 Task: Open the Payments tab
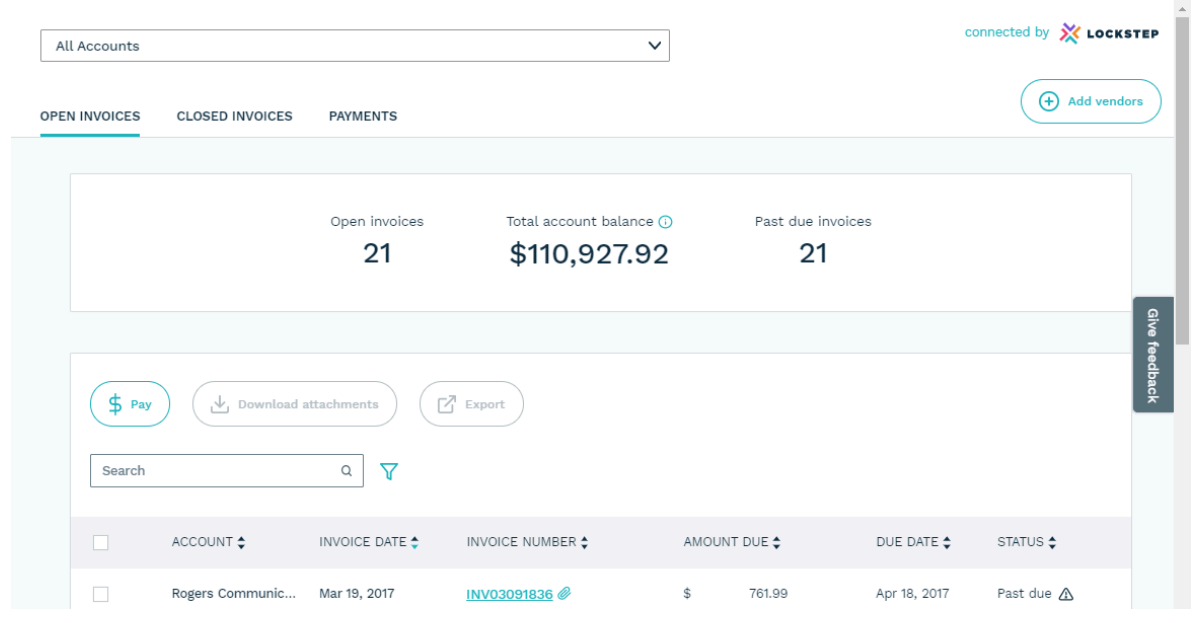point(363,116)
